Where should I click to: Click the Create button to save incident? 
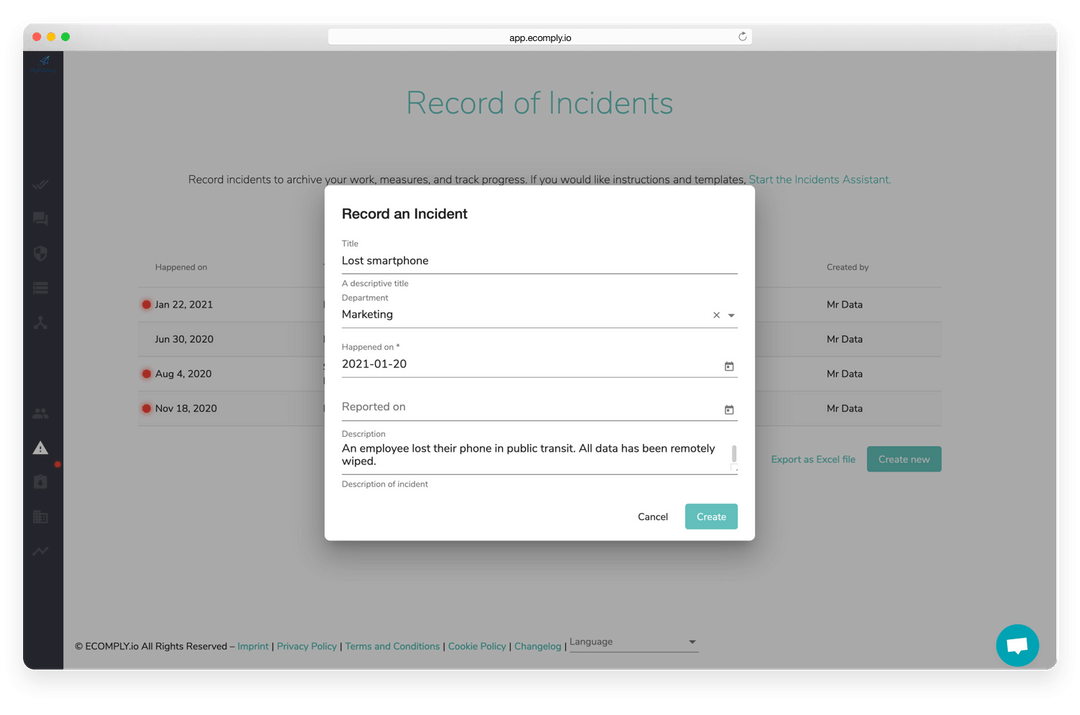coord(711,517)
